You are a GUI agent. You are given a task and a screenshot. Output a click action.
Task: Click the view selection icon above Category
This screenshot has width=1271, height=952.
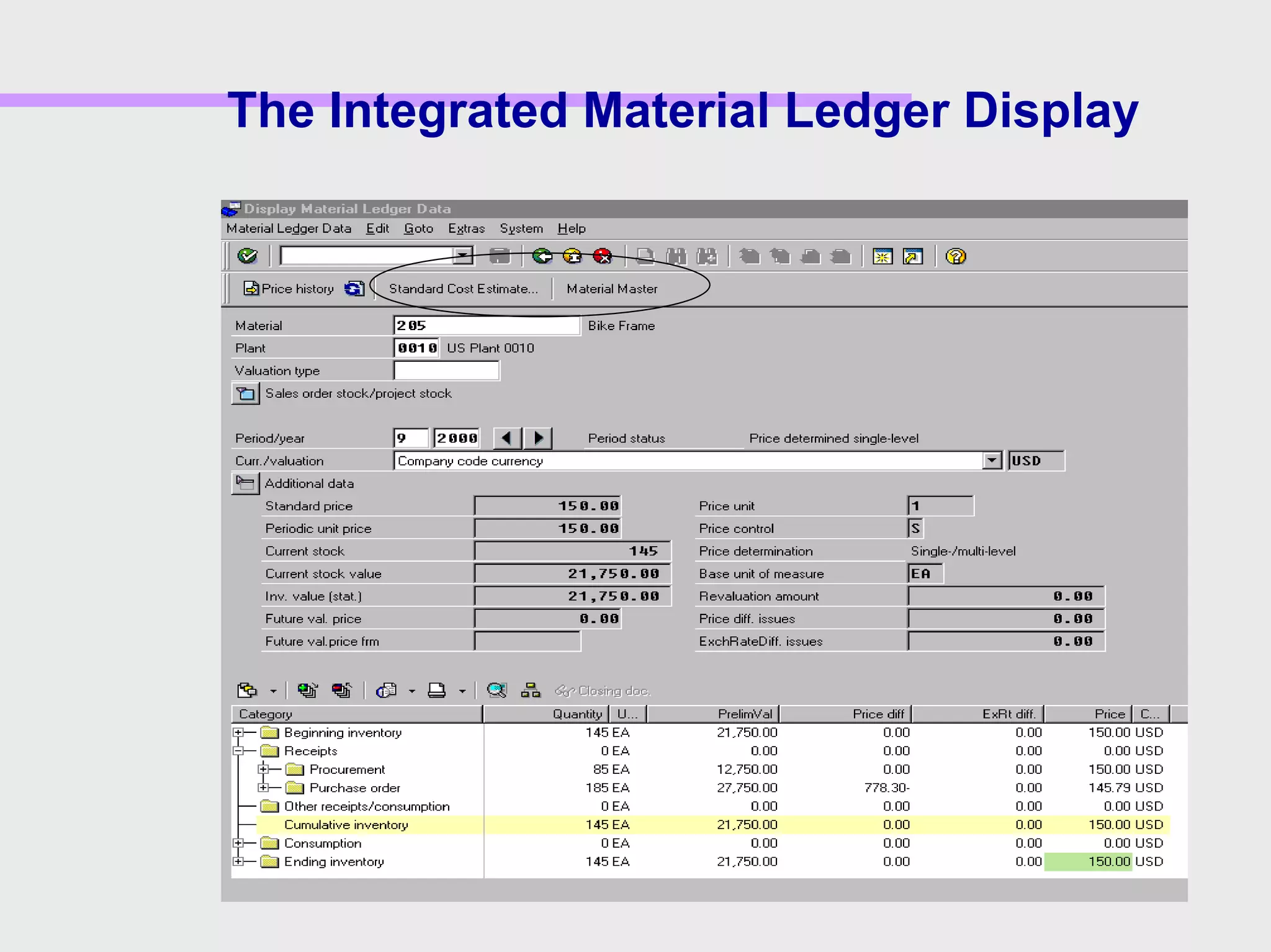248,690
